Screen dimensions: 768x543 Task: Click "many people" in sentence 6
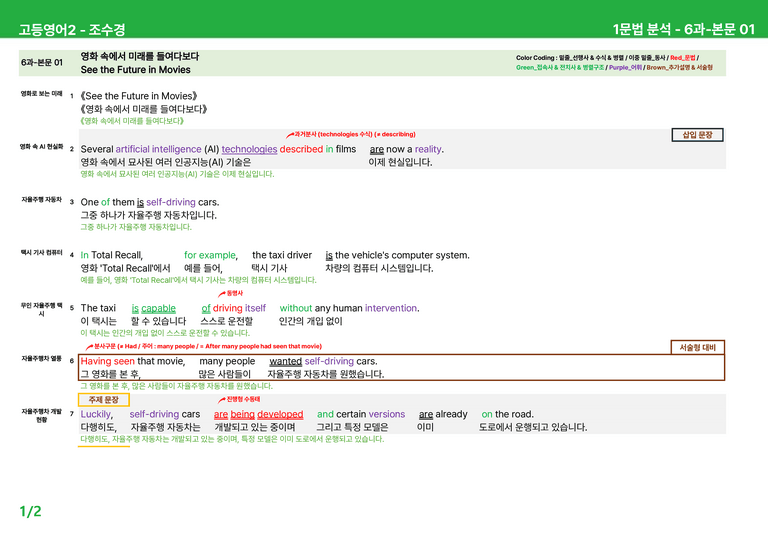click(227, 361)
